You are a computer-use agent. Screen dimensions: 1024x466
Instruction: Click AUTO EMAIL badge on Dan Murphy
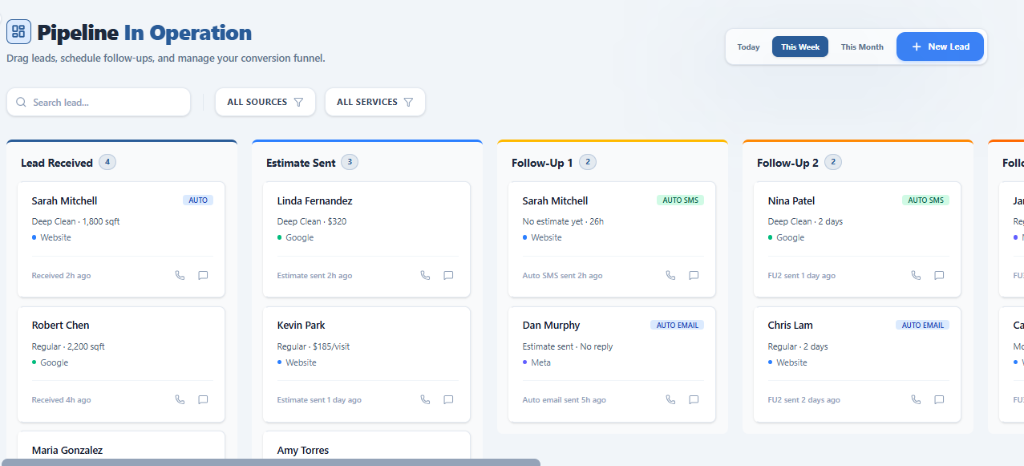(677, 325)
